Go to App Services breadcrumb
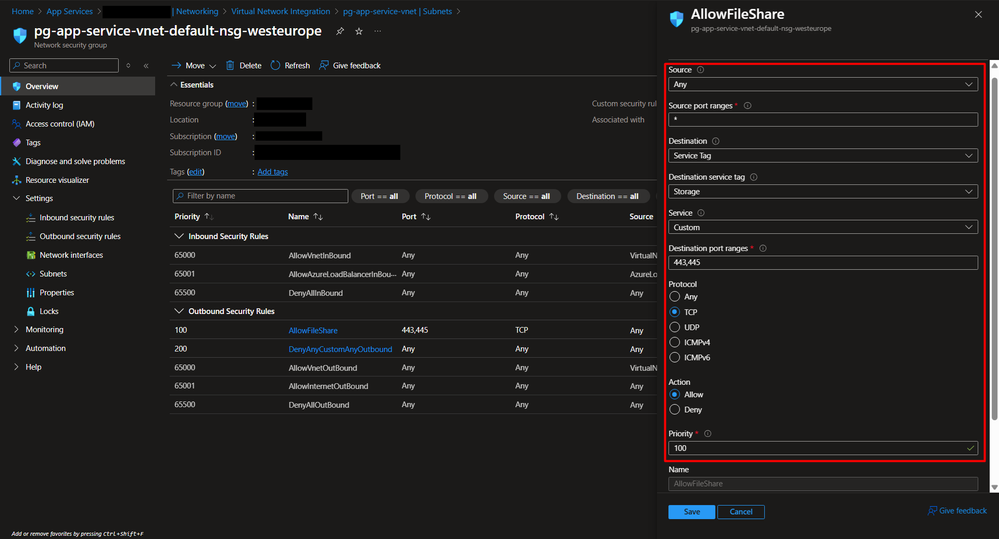 coord(69,11)
